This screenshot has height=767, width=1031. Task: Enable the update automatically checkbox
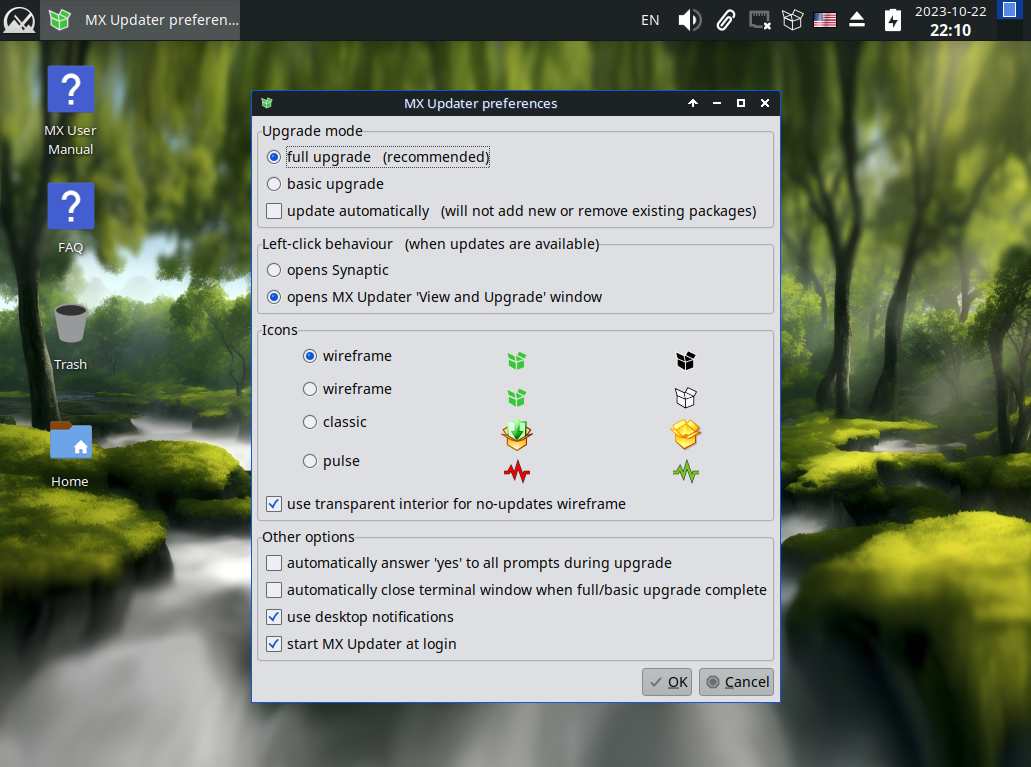click(x=511, y=211)
